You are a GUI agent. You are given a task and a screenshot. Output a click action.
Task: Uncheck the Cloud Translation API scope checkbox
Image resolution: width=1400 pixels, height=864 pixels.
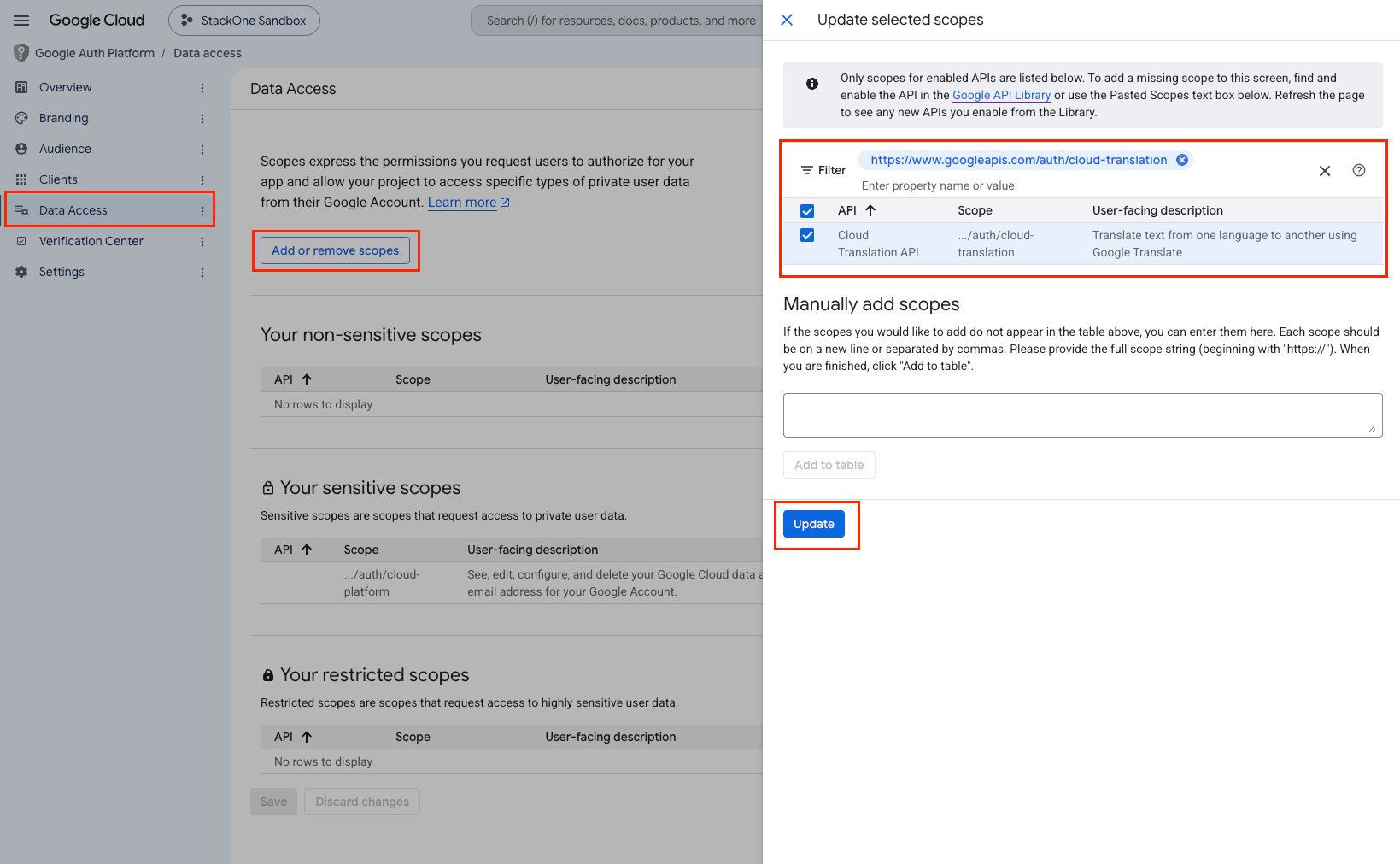[807, 235]
